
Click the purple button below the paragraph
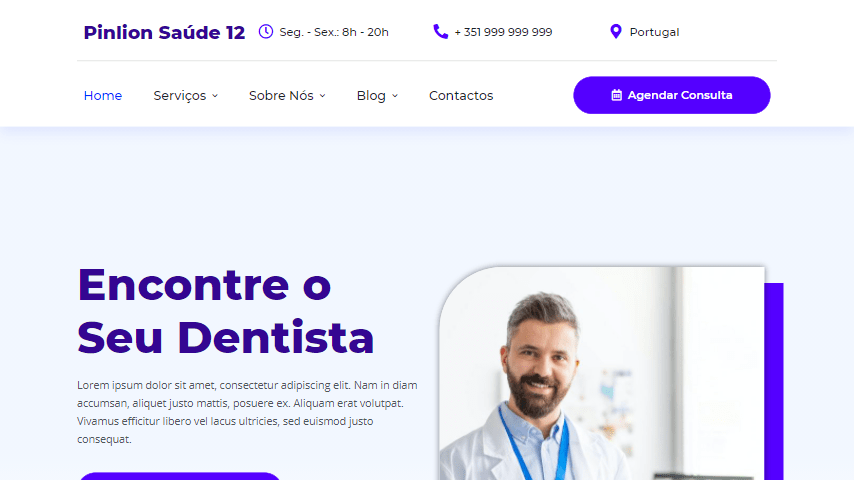click(180, 476)
